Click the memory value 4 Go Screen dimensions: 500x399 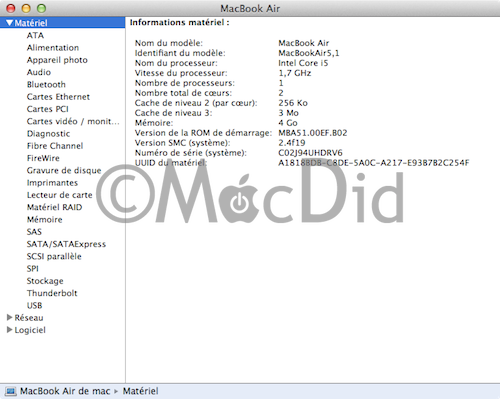coord(288,123)
